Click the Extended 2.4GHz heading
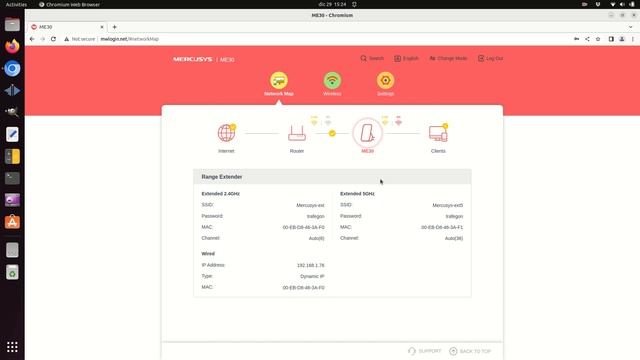The height and width of the screenshot is (360, 640). click(x=220, y=194)
